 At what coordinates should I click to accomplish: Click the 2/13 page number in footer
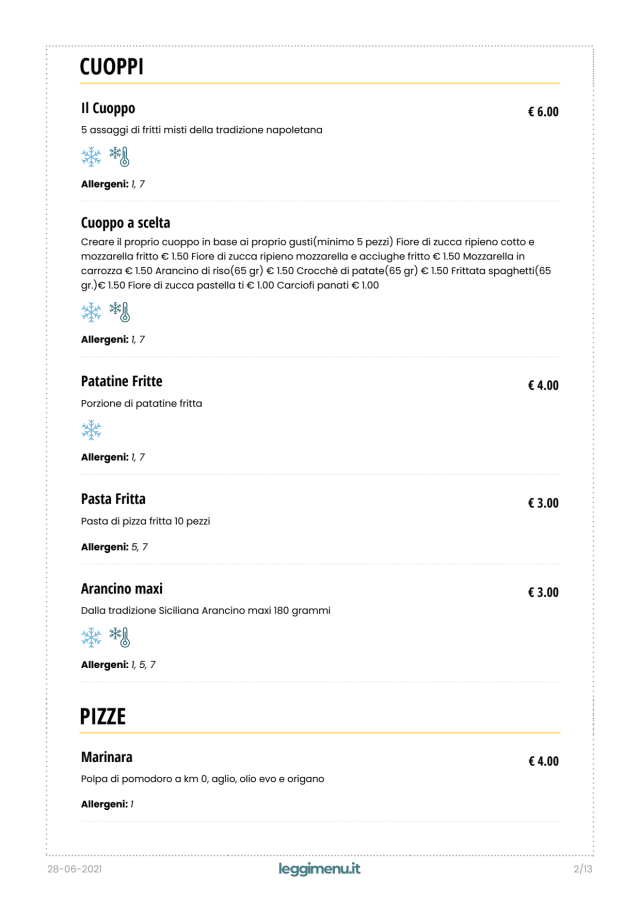coord(583,869)
